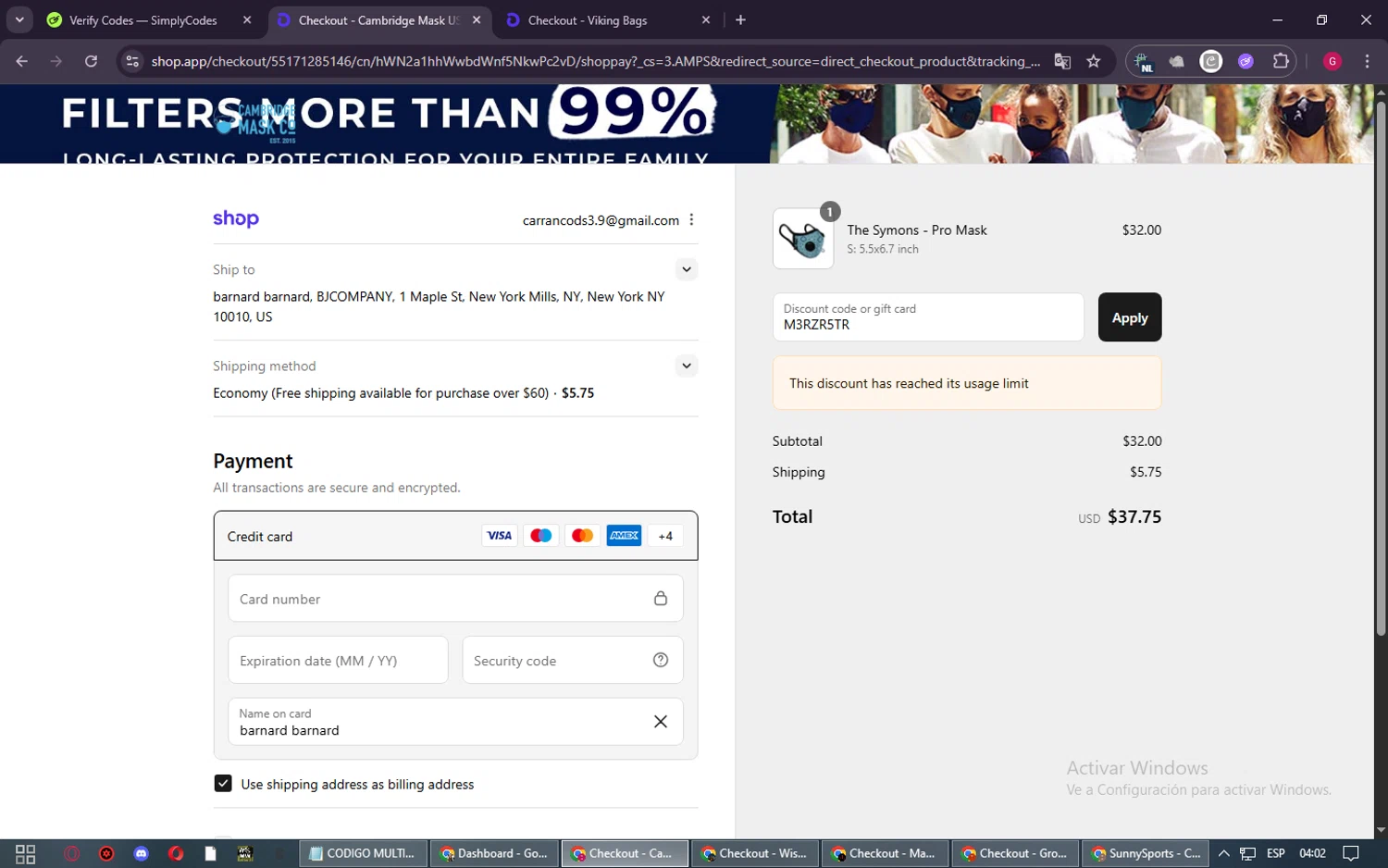Clear the Name on card field
Viewport: 1388px width, 868px height.
pyautogui.click(x=661, y=722)
